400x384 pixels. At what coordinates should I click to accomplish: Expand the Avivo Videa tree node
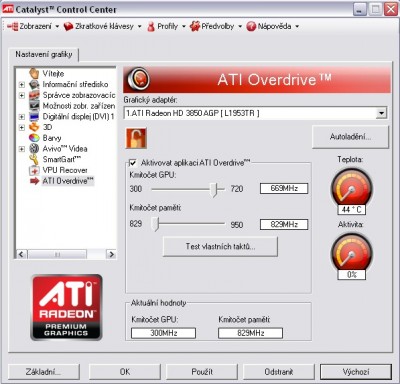click(x=22, y=149)
